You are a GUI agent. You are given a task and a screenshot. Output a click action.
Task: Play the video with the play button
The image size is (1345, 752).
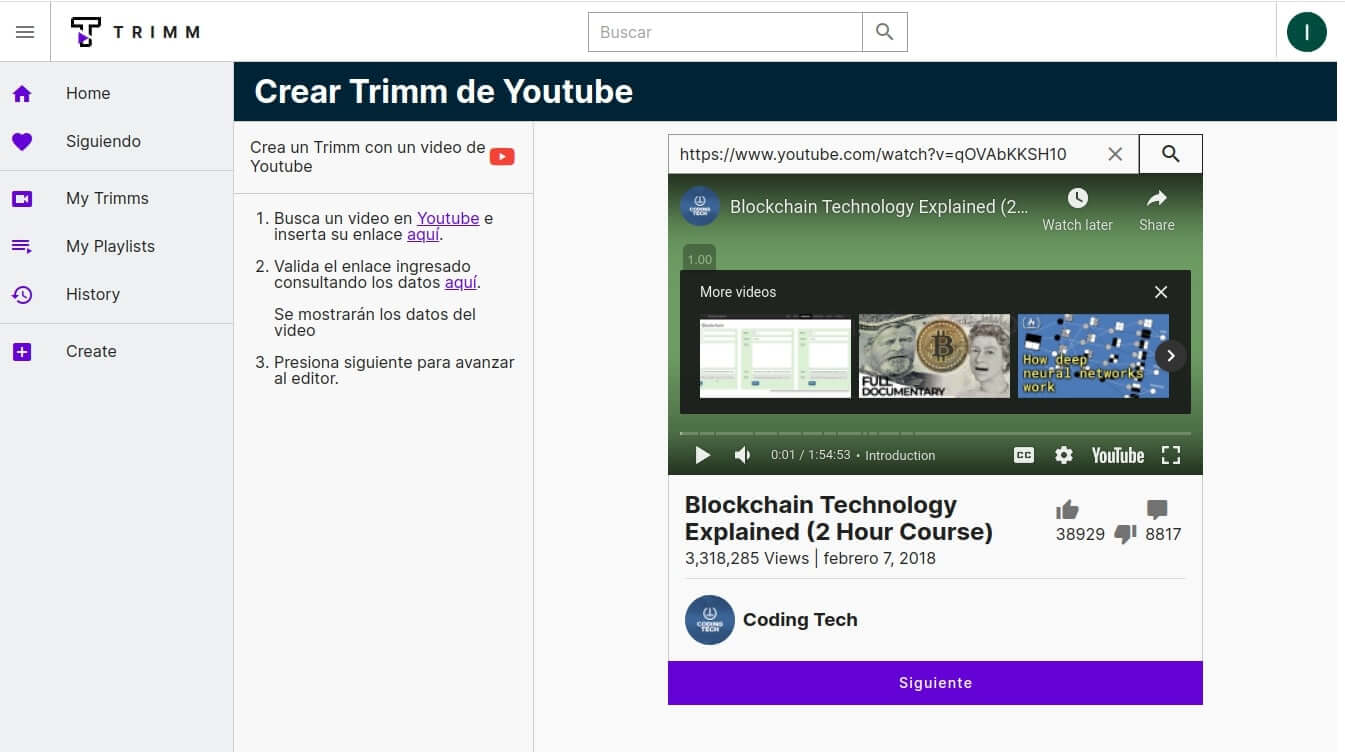(x=702, y=455)
